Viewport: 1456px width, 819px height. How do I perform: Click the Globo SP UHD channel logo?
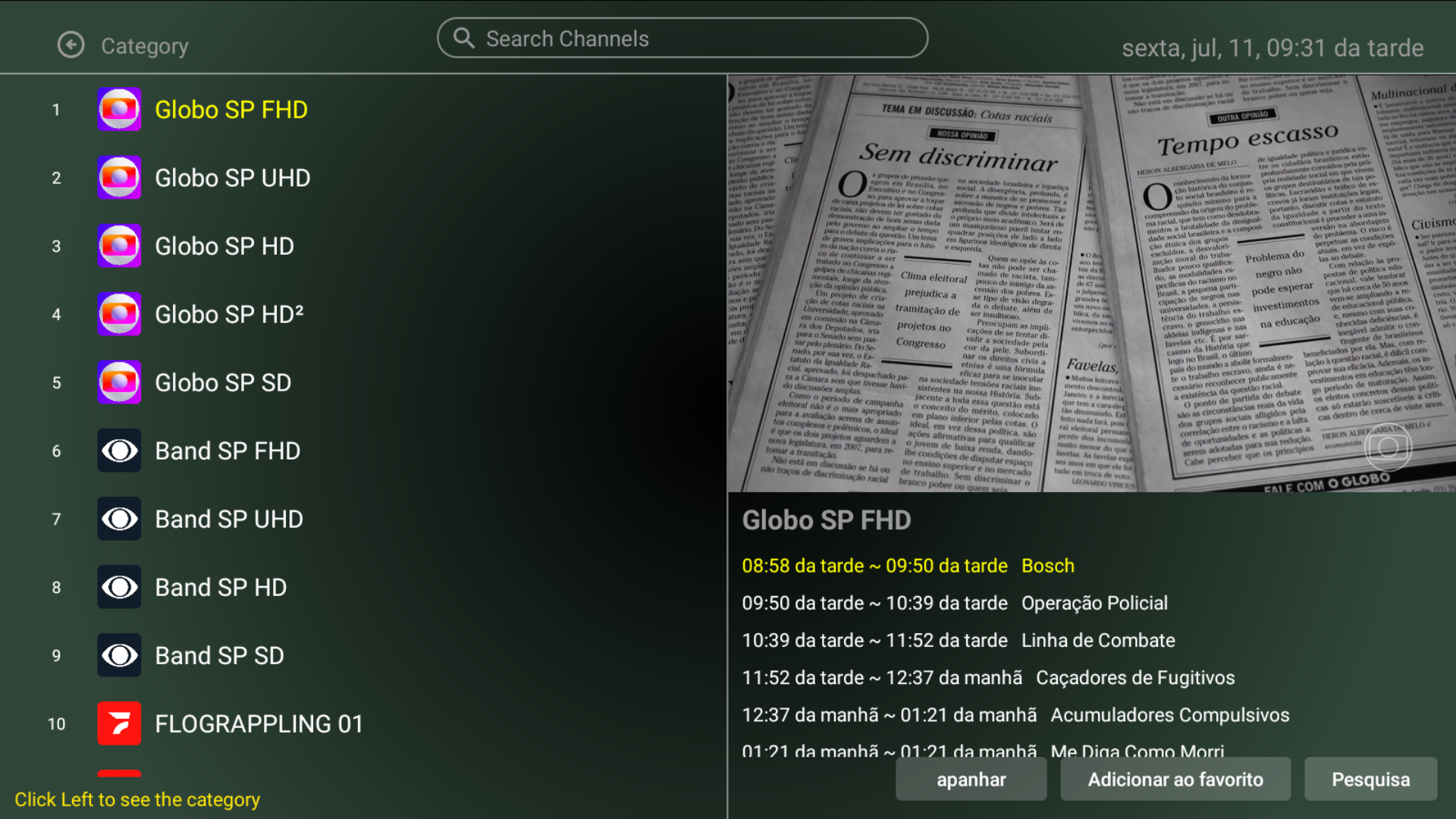coord(119,178)
